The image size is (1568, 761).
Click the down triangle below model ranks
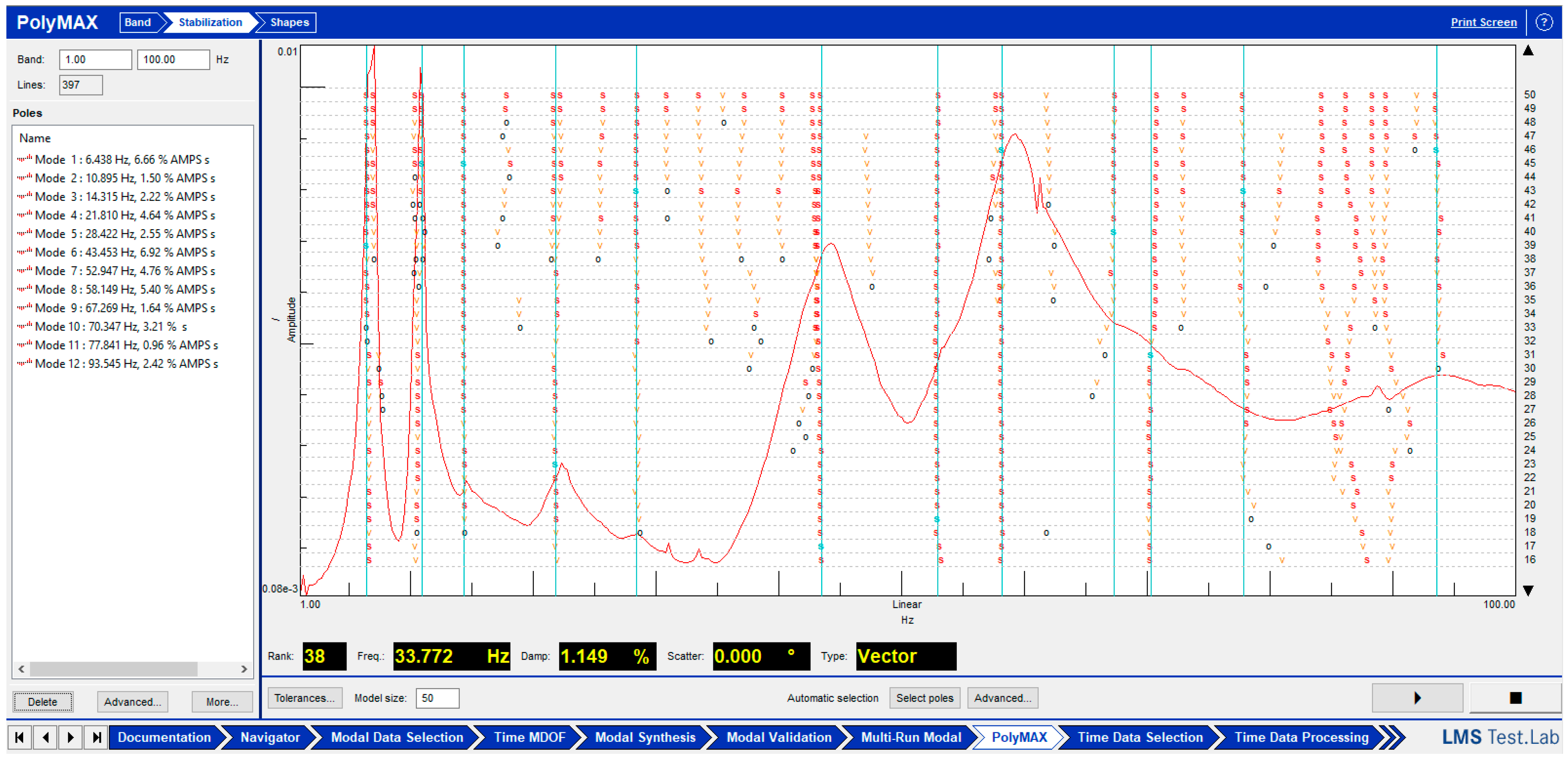pyautogui.click(x=1528, y=591)
